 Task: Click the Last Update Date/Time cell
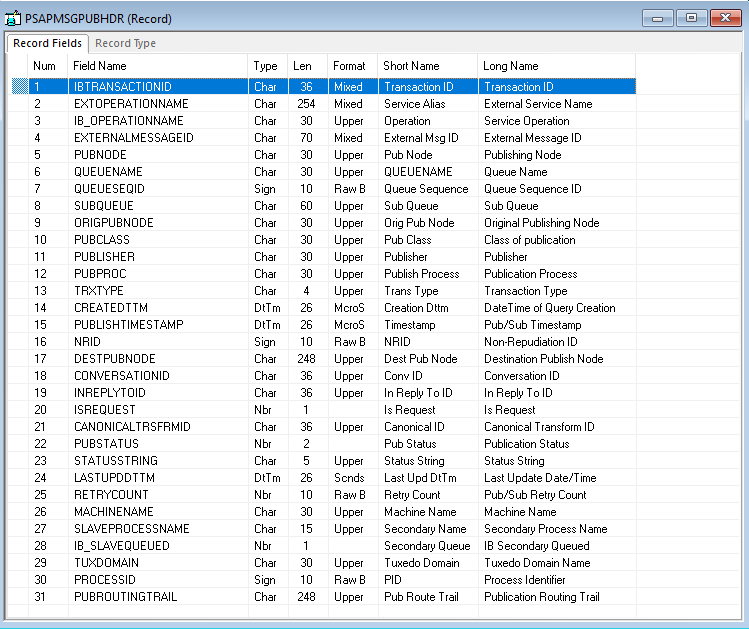pyautogui.click(x=540, y=478)
